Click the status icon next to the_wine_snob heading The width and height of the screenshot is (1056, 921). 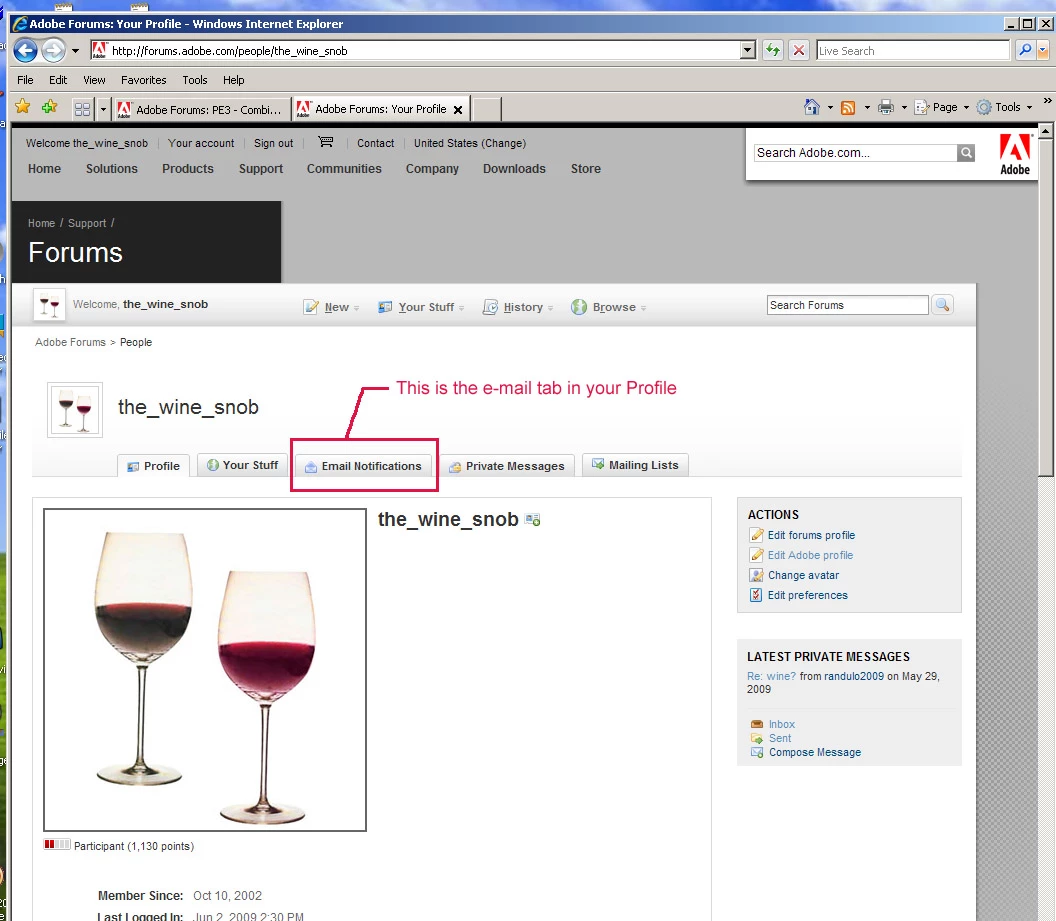(533, 520)
